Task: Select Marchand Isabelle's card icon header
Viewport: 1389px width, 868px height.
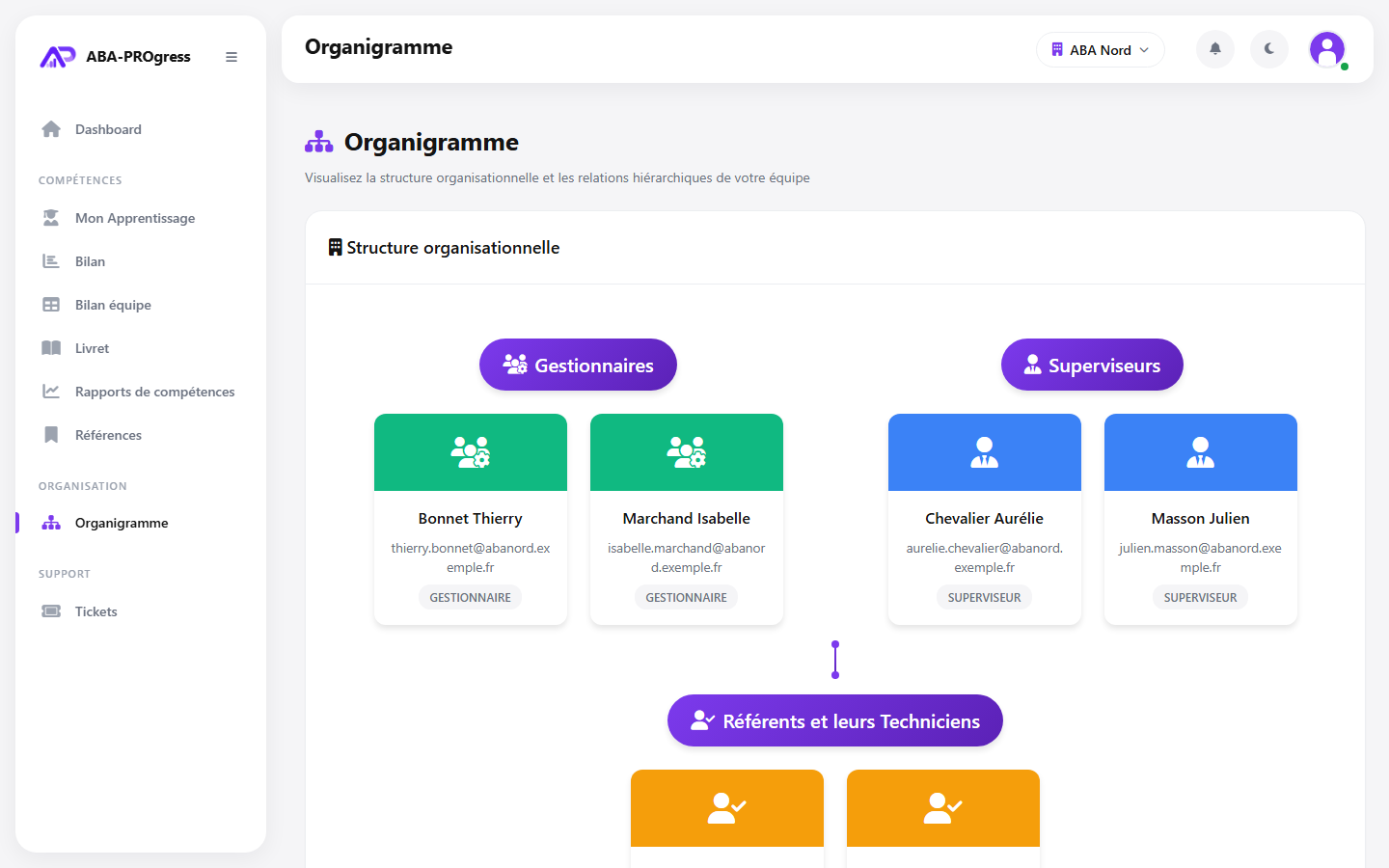Action: (x=687, y=452)
